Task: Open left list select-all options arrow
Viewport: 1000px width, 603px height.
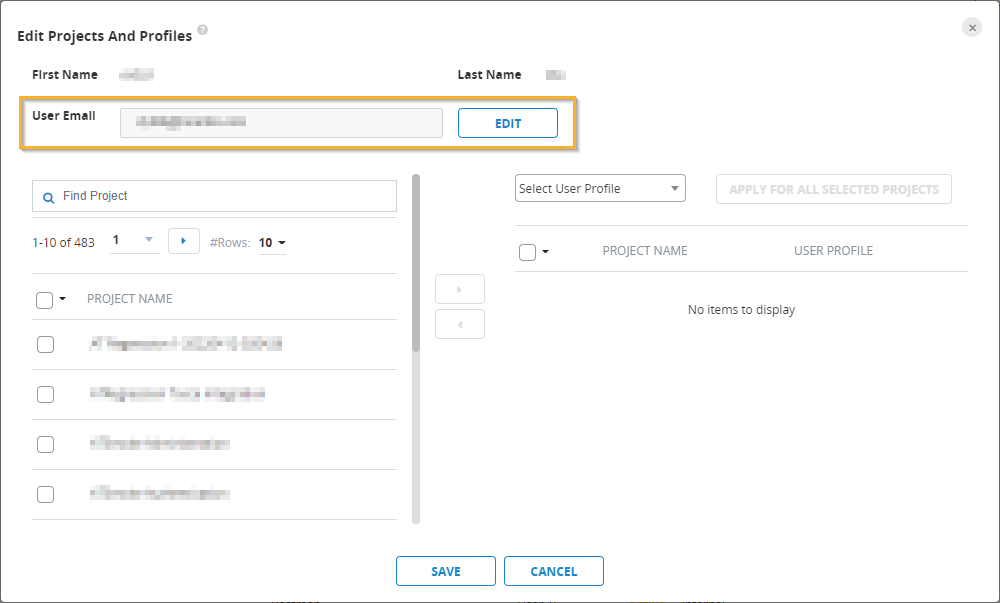Action: pos(63,299)
